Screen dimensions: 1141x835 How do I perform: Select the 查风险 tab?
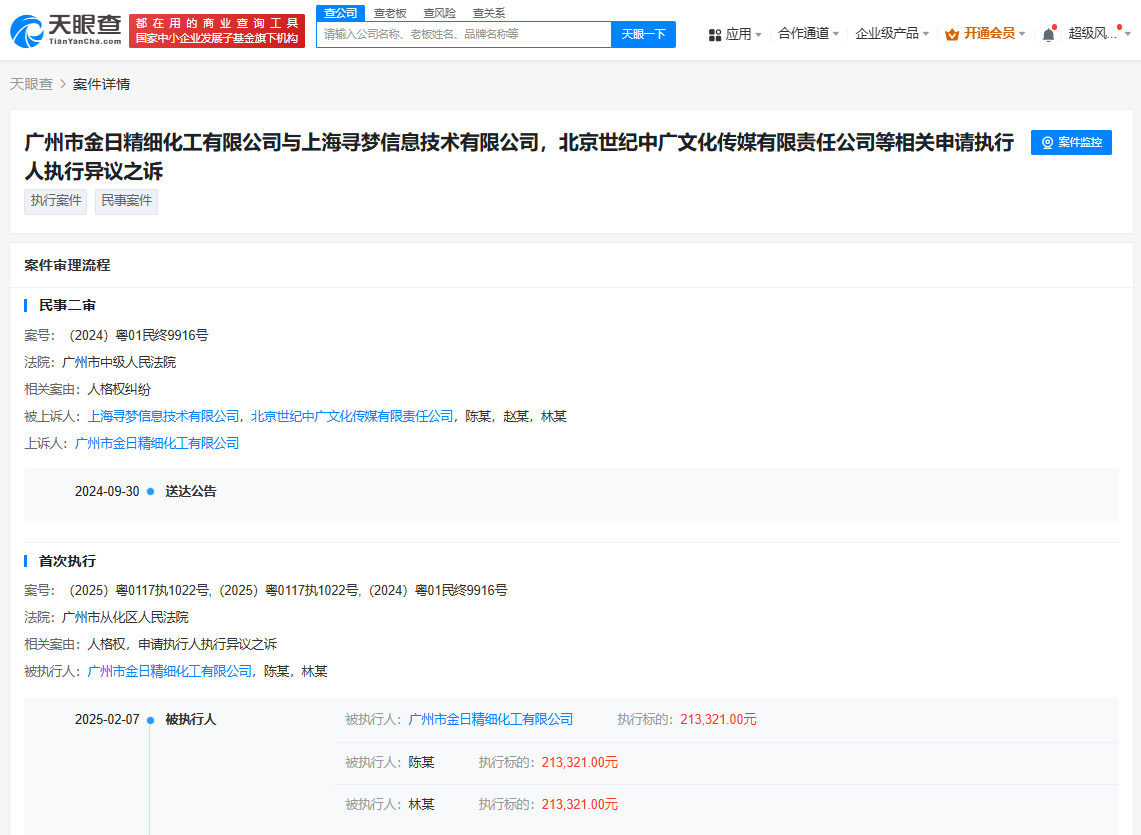point(439,13)
